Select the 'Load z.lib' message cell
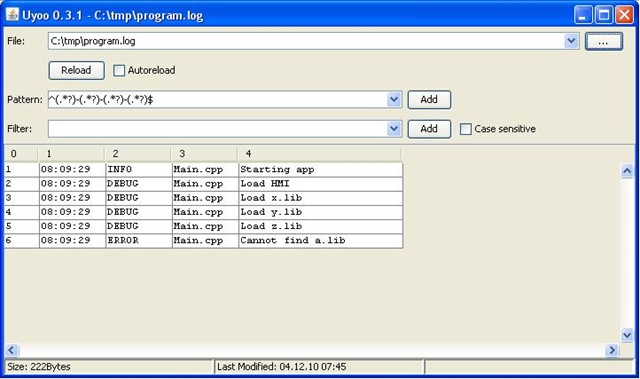Image resolution: width=640 pixels, height=379 pixels. (x=320, y=226)
